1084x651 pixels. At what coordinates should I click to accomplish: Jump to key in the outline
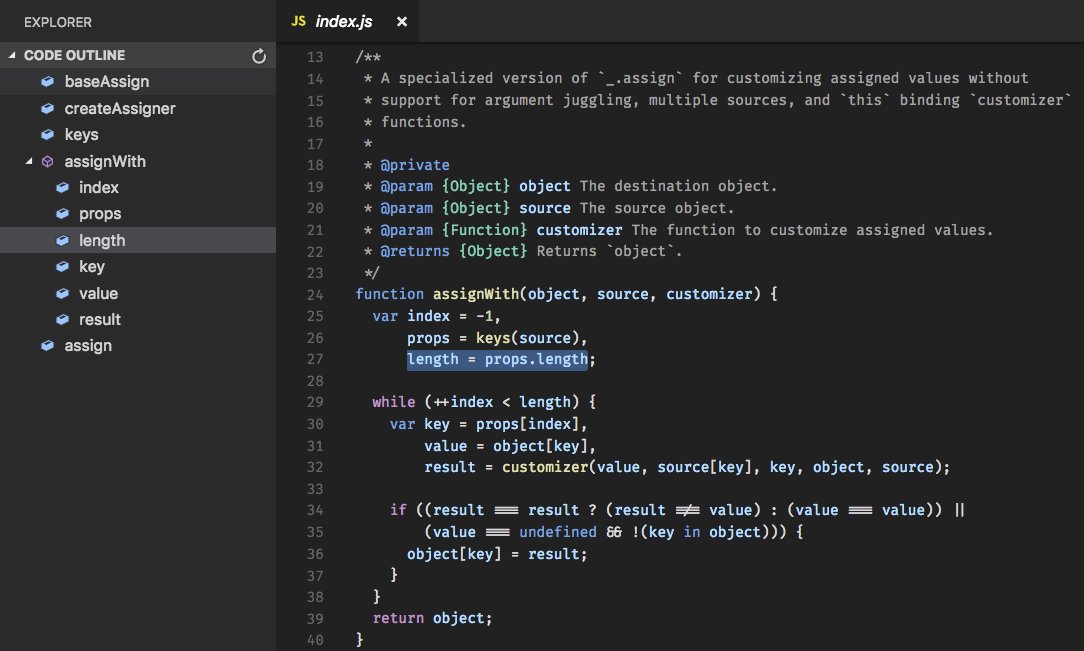pyautogui.click(x=138, y=267)
